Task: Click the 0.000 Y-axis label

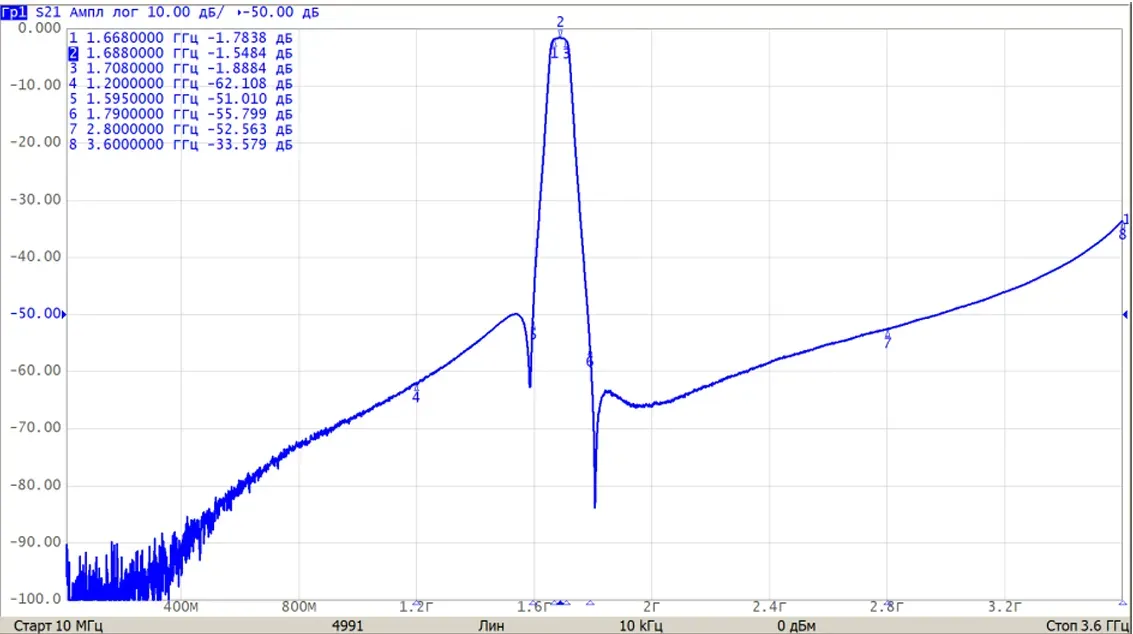Action: [40, 27]
